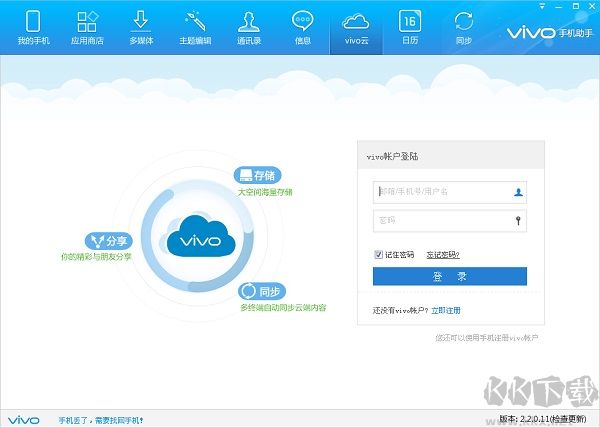Image resolution: width=600 pixels, height=428 pixels.
Task: Click the blue 登录 button
Action: (x=450, y=276)
